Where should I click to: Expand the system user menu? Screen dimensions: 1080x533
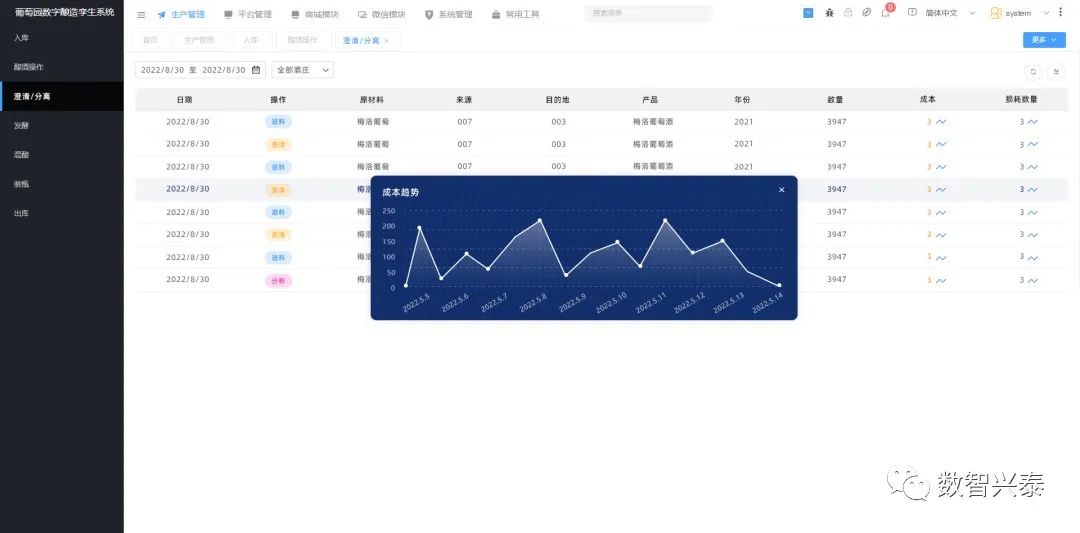tap(1022, 13)
